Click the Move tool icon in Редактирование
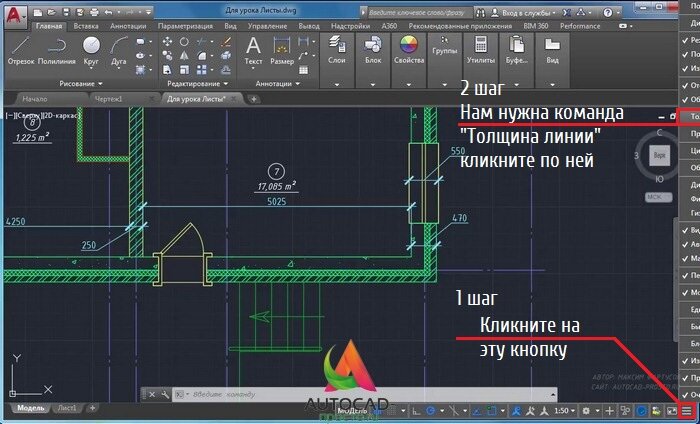This screenshot has height=424, width=700. [x=167, y=42]
